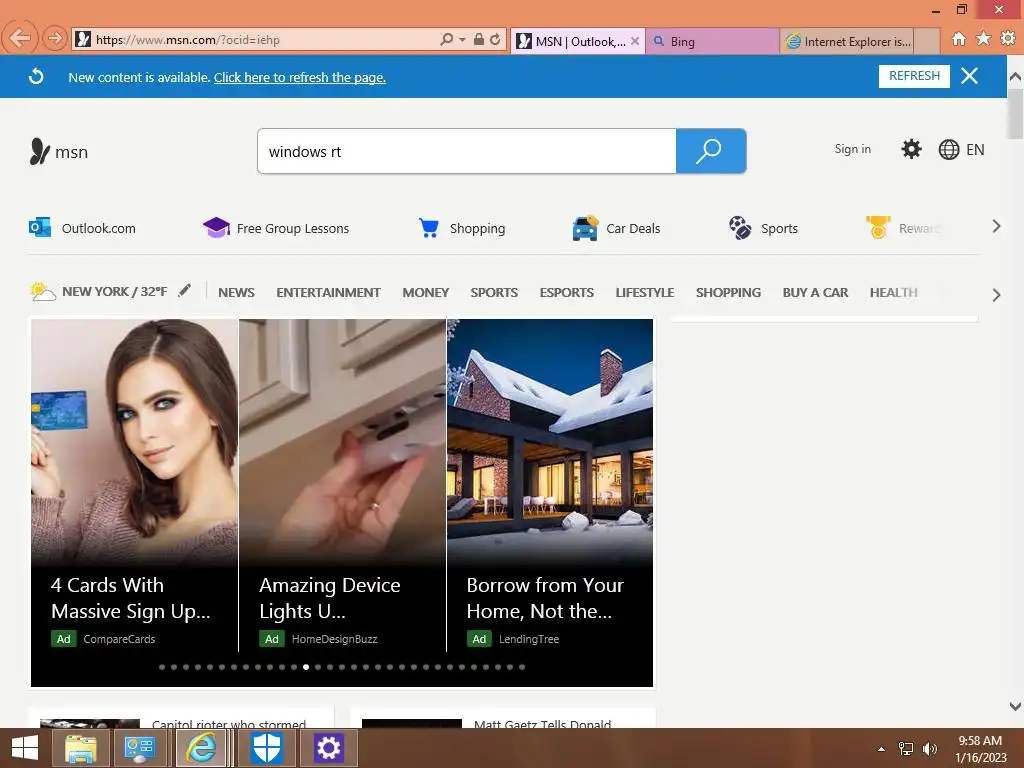Submit search with blue magnifier button
Viewport: 1024px width, 768px height.
[x=711, y=152]
